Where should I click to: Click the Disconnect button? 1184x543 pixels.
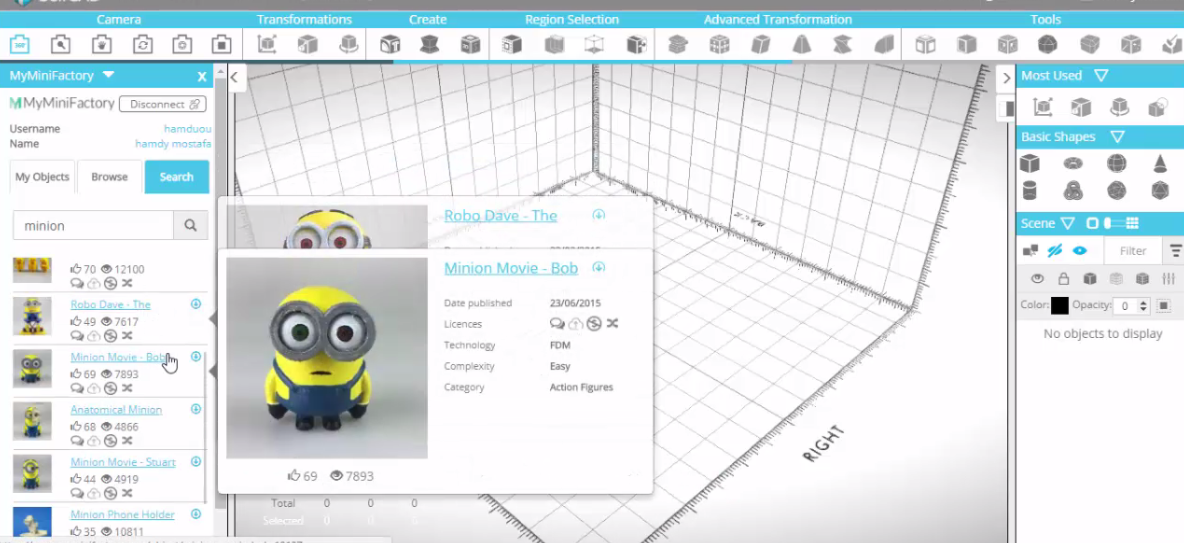pyautogui.click(x=162, y=104)
